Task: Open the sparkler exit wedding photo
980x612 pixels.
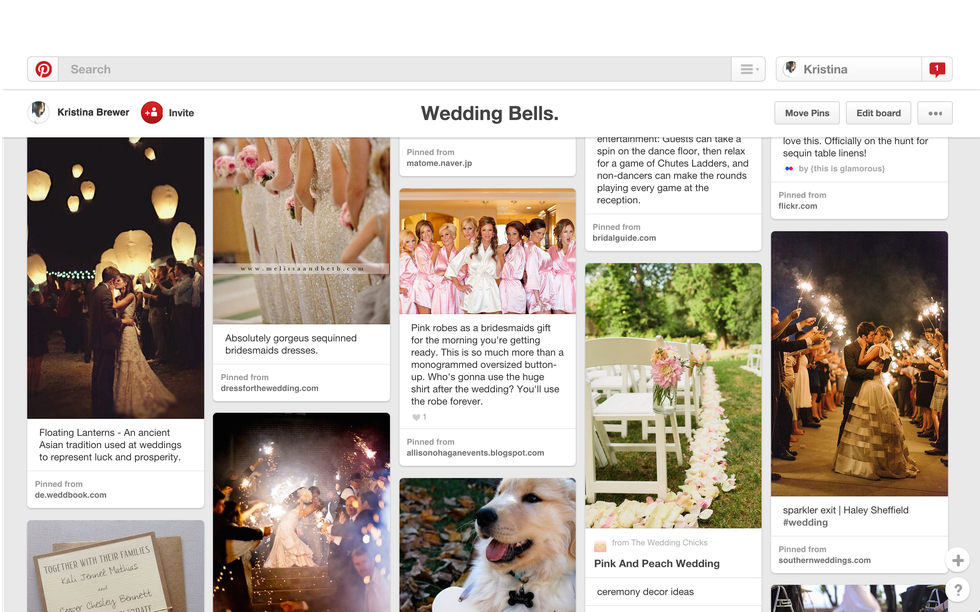Action: [859, 363]
